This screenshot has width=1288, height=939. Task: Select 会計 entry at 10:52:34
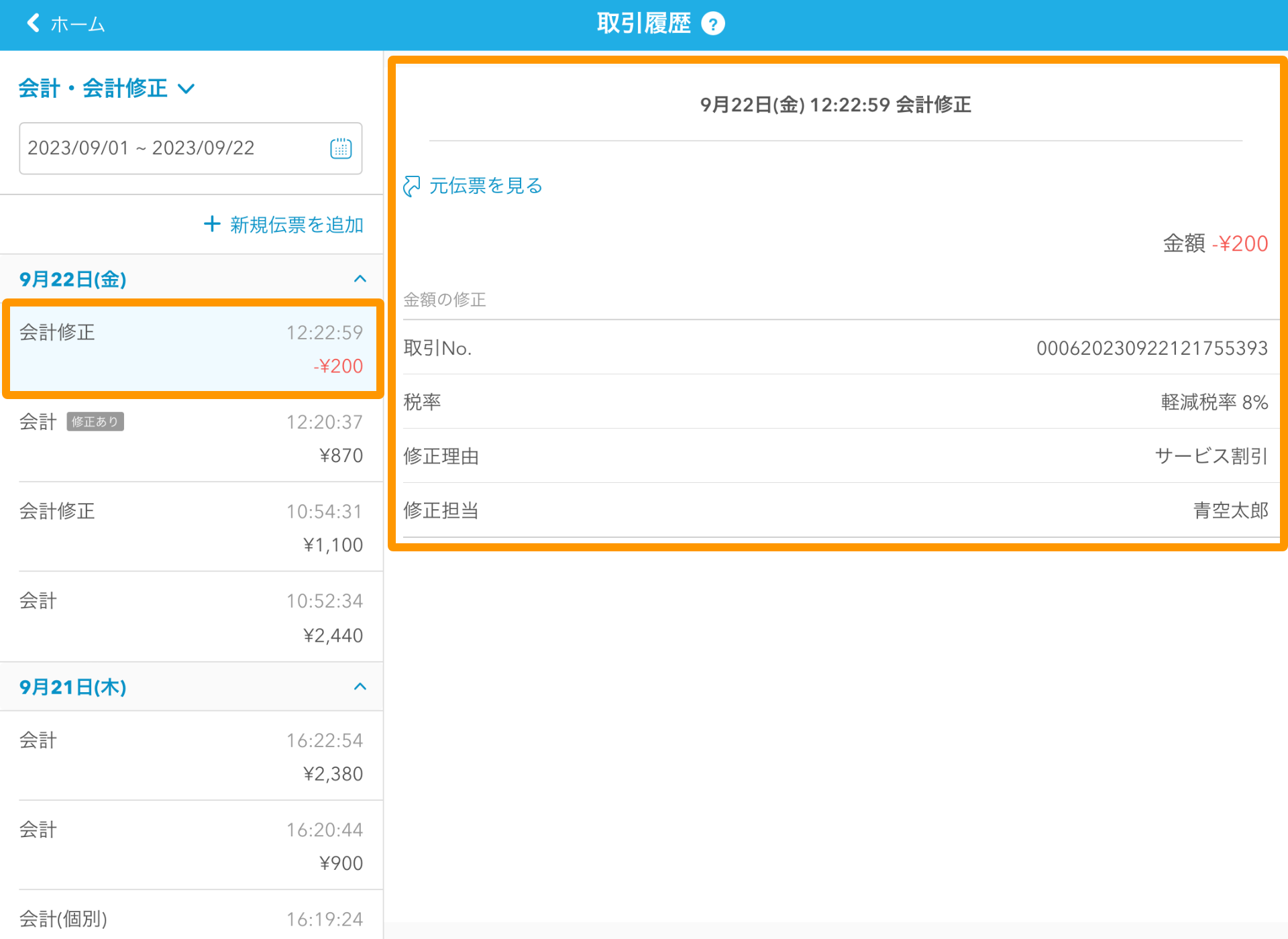193,617
